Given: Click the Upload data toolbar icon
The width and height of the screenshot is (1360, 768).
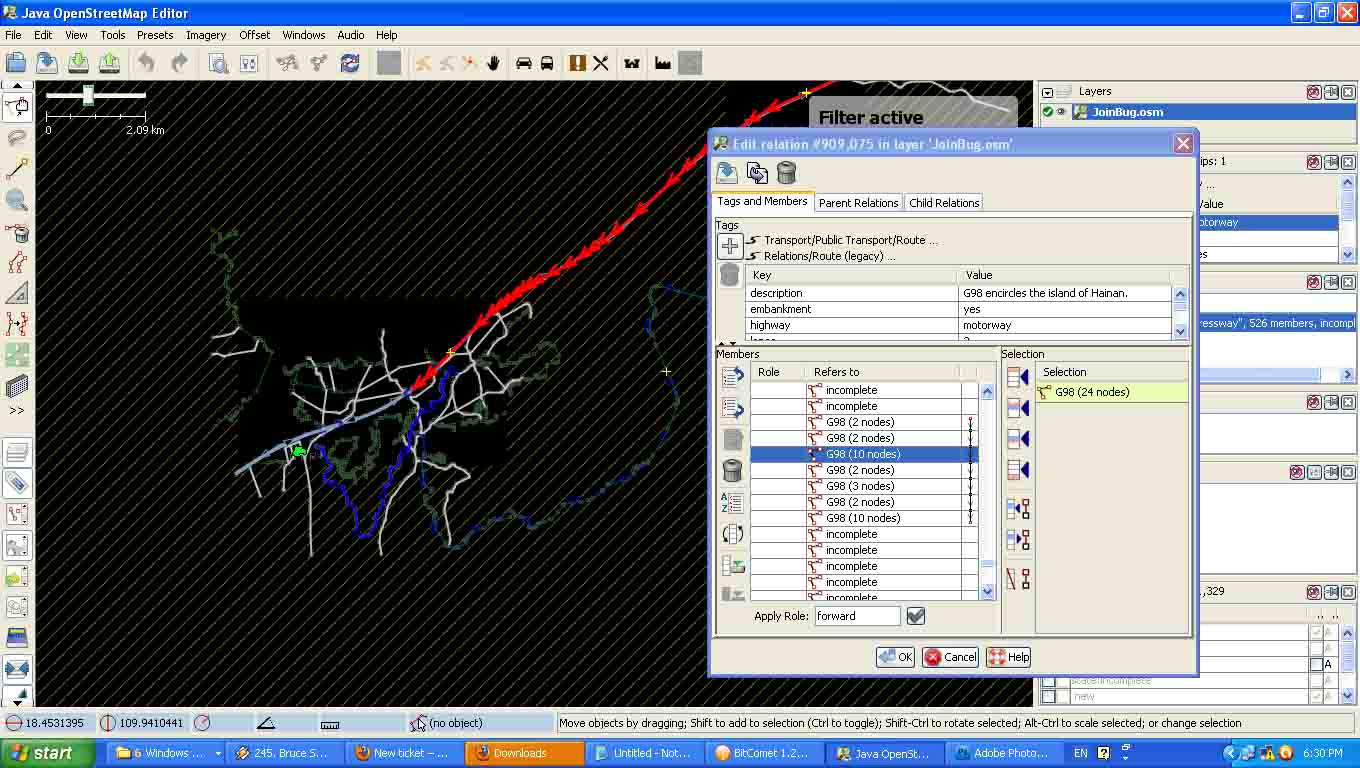Looking at the screenshot, I should pyautogui.click(x=110, y=63).
